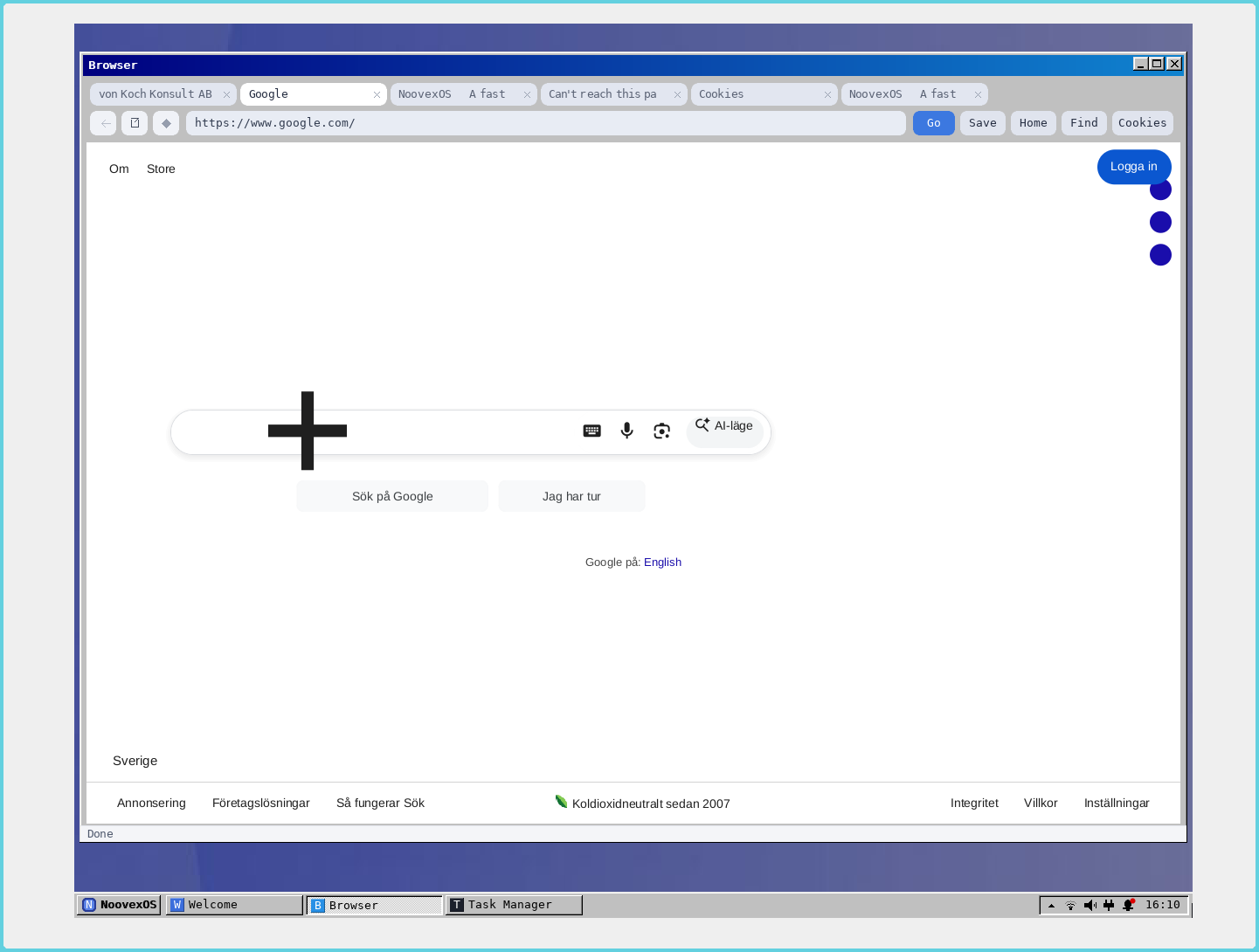The height and width of the screenshot is (952, 1259).
Task: Click the blue Go button
Action: click(x=934, y=123)
